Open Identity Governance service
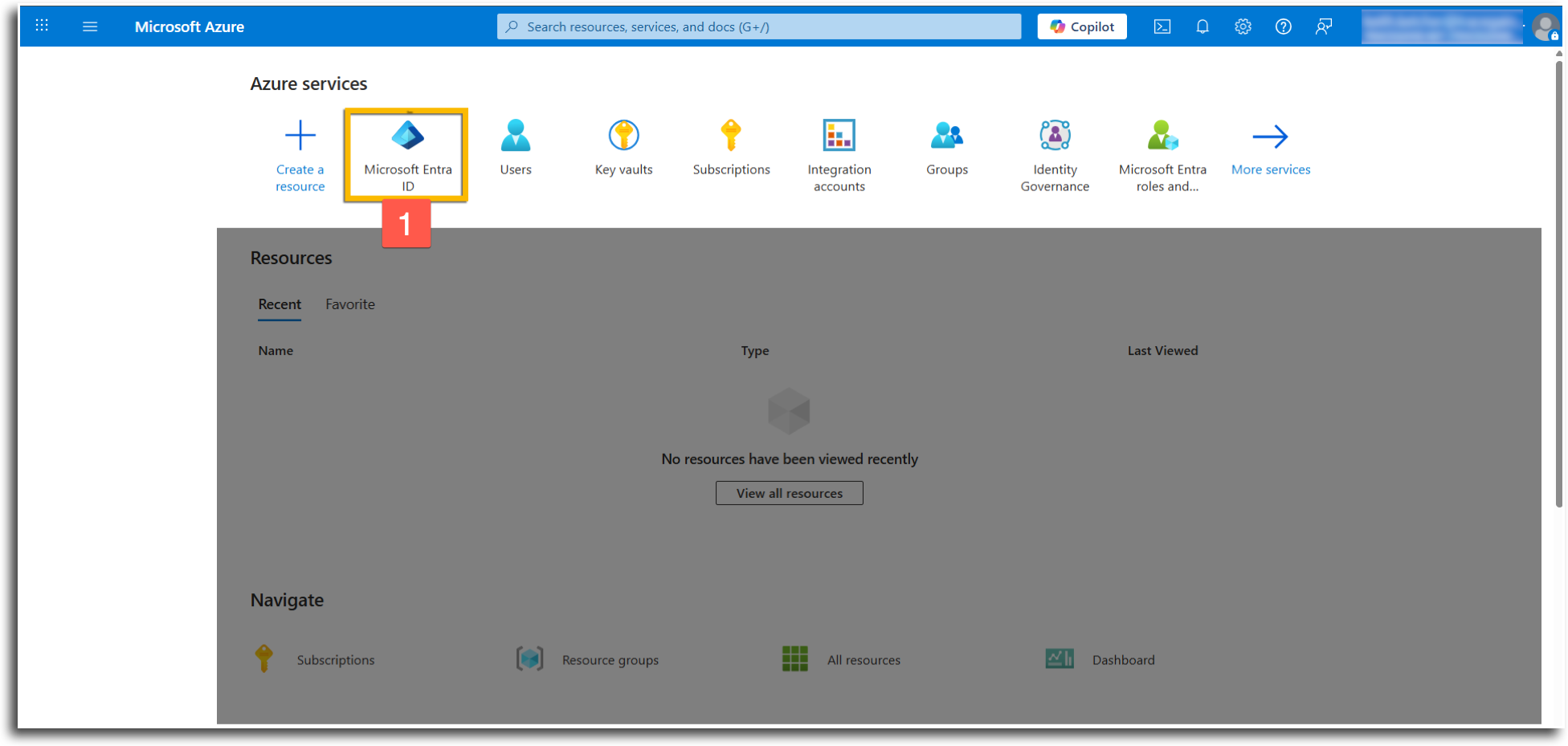The height and width of the screenshot is (746, 1568). pos(1055,156)
